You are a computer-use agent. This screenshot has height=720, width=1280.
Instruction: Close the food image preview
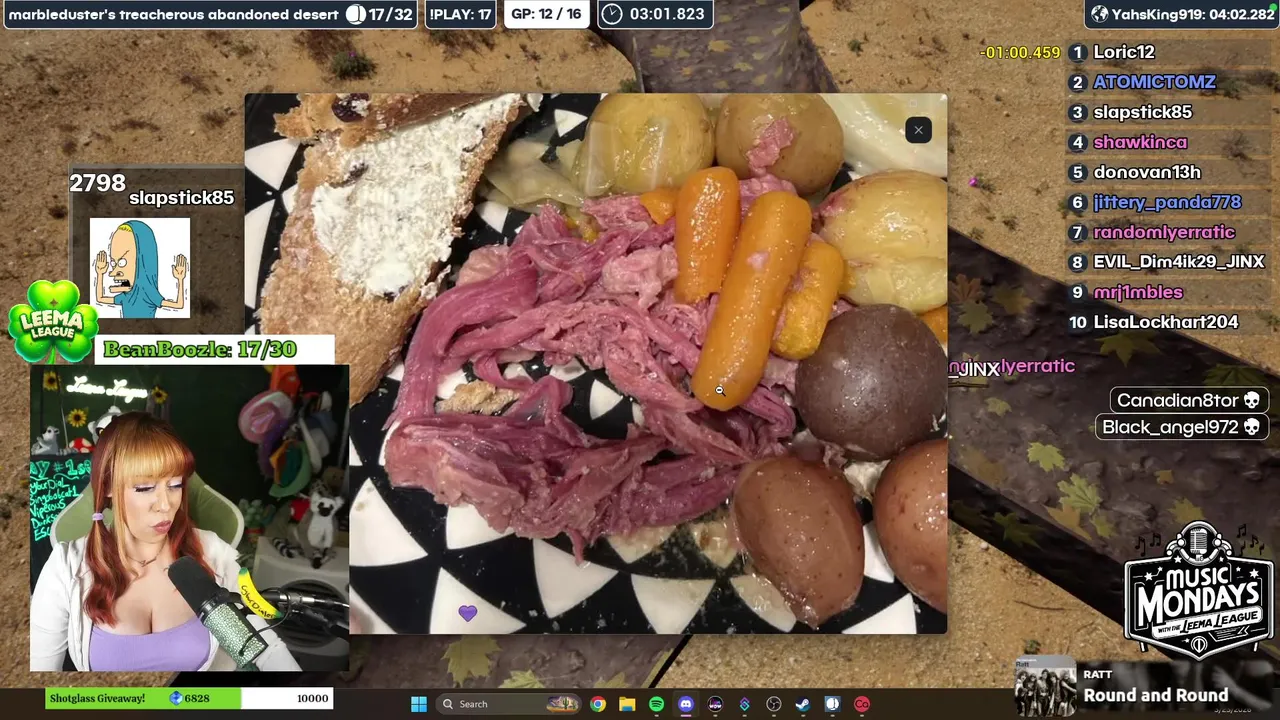[918, 130]
